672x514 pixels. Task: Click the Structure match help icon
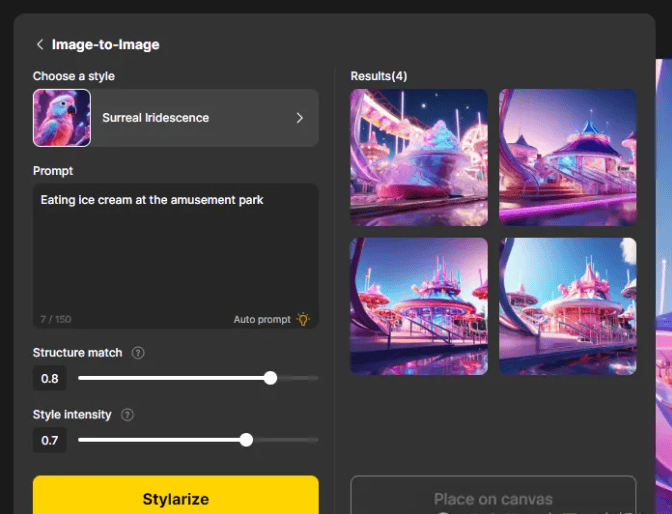point(138,353)
